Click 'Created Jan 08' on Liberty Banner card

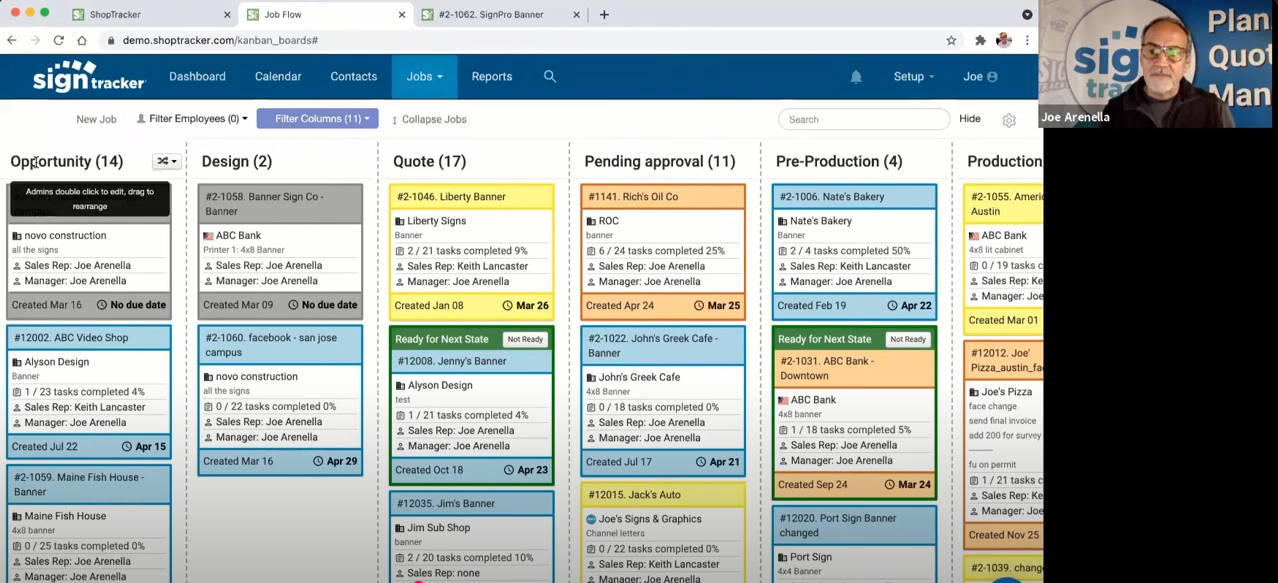point(429,306)
